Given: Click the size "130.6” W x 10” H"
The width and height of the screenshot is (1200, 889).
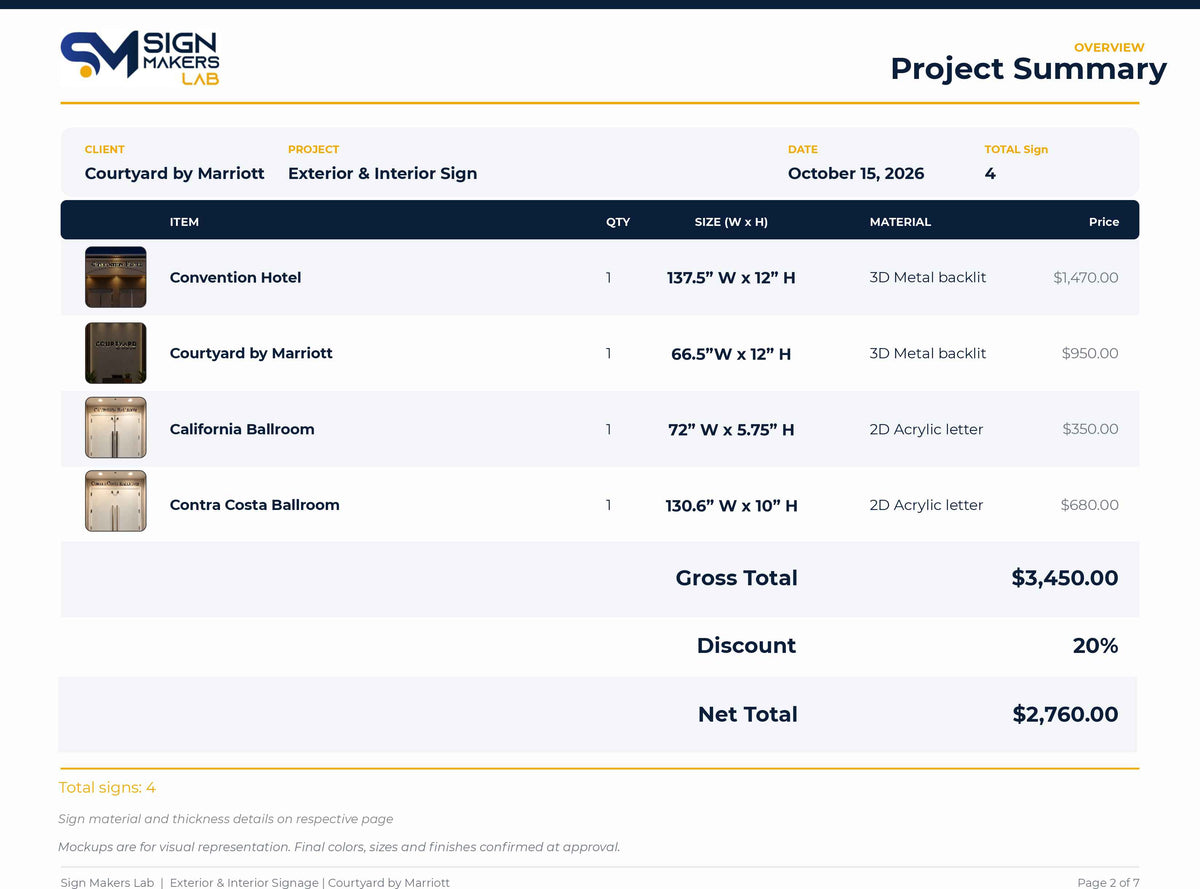Looking at the screenshot, I should 731,506.
